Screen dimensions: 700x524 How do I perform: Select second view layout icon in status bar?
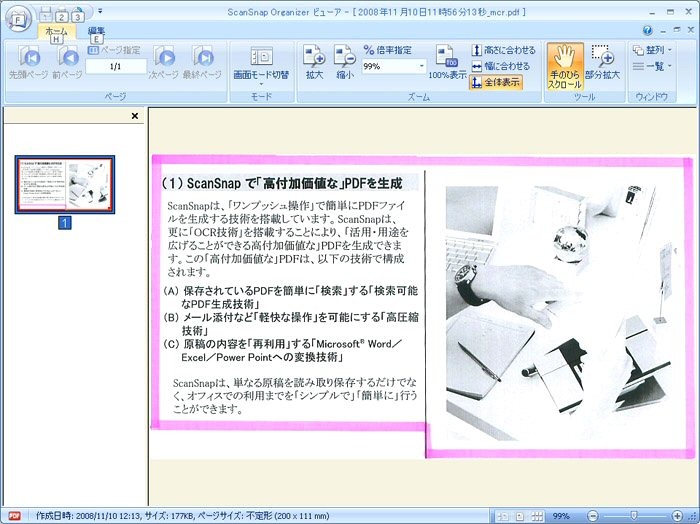[520, 516]
